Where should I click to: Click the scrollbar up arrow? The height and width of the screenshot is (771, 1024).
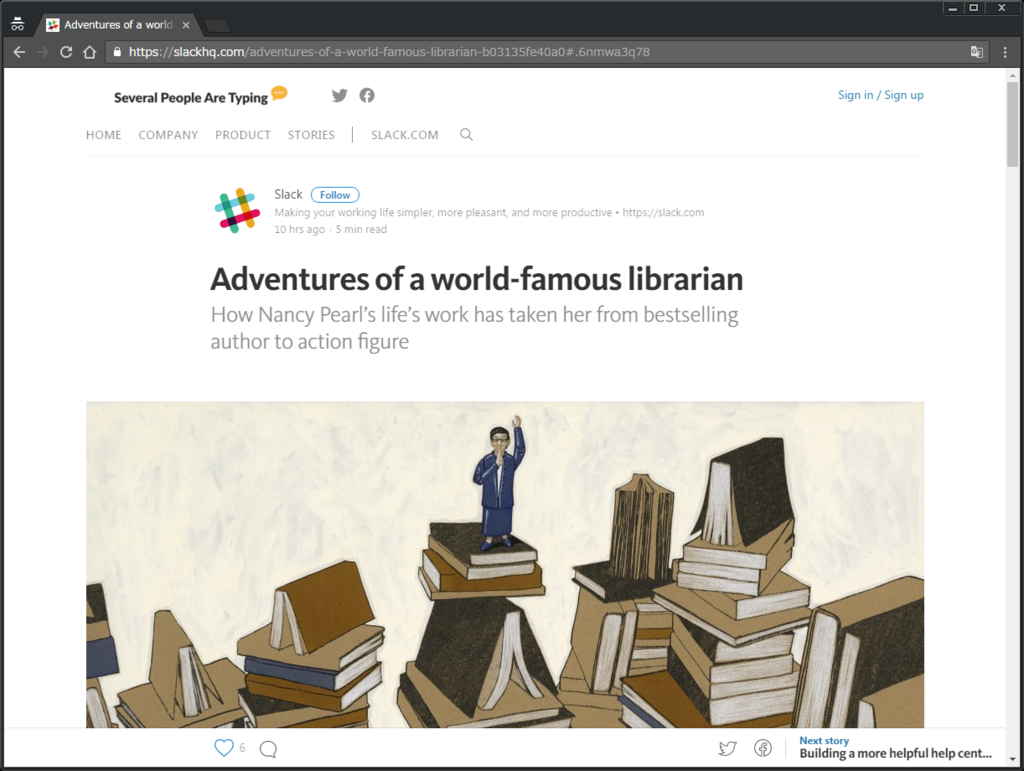coord(1012,76)
